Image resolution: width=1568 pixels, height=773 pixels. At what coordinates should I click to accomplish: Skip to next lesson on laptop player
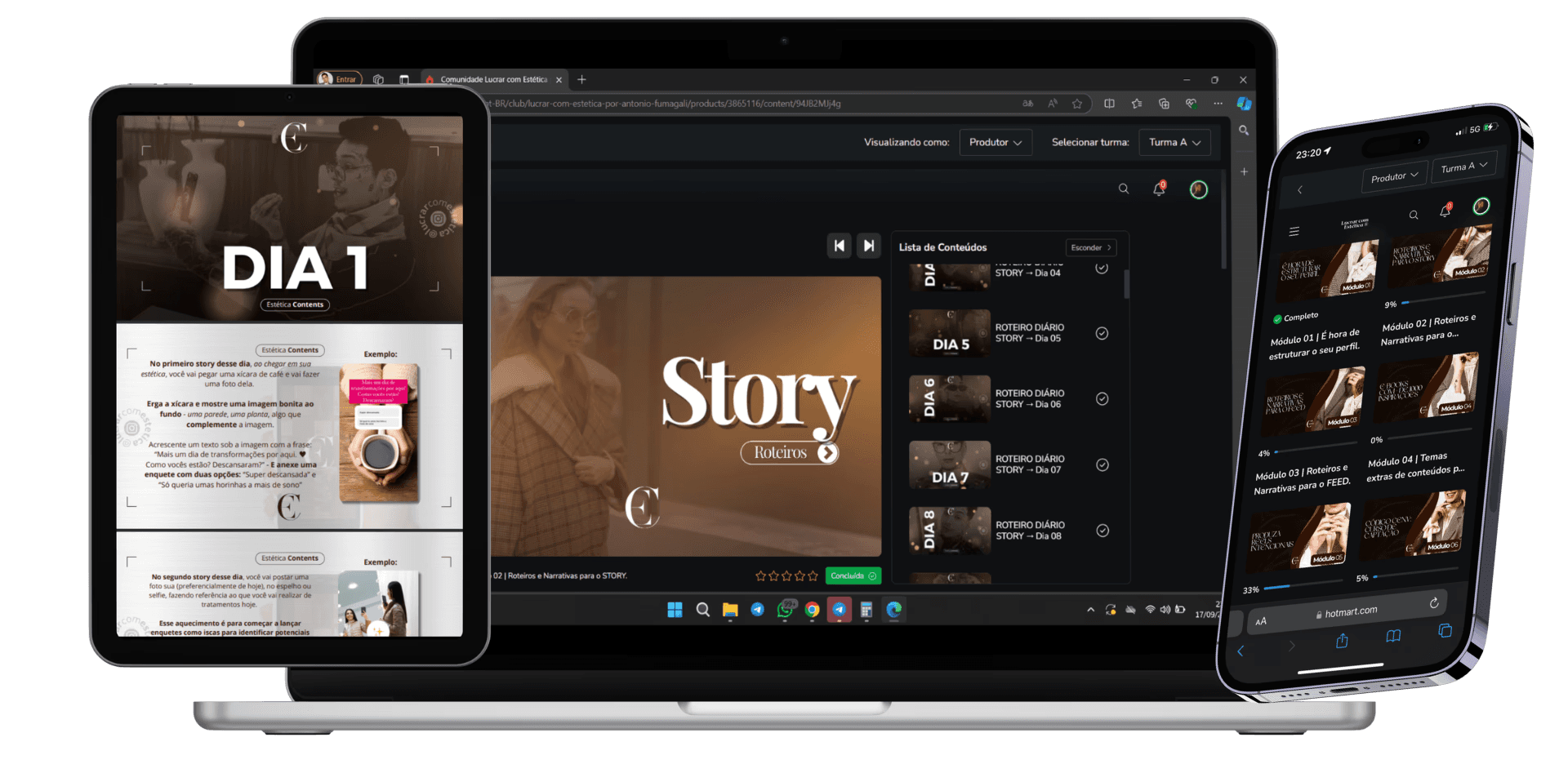tap(869, 246)
